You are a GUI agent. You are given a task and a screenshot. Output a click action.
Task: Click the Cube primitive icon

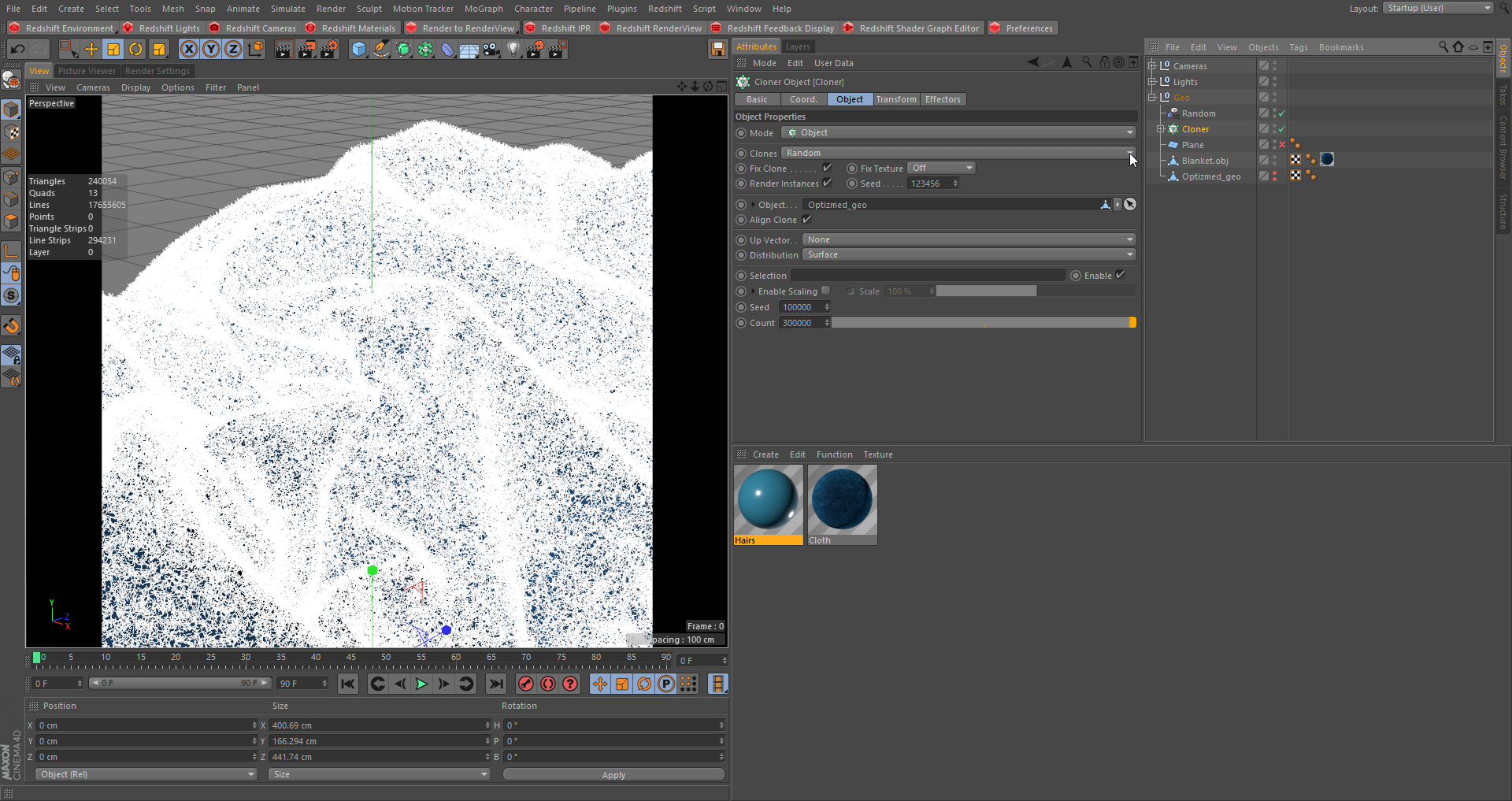(x=359, y=50)
